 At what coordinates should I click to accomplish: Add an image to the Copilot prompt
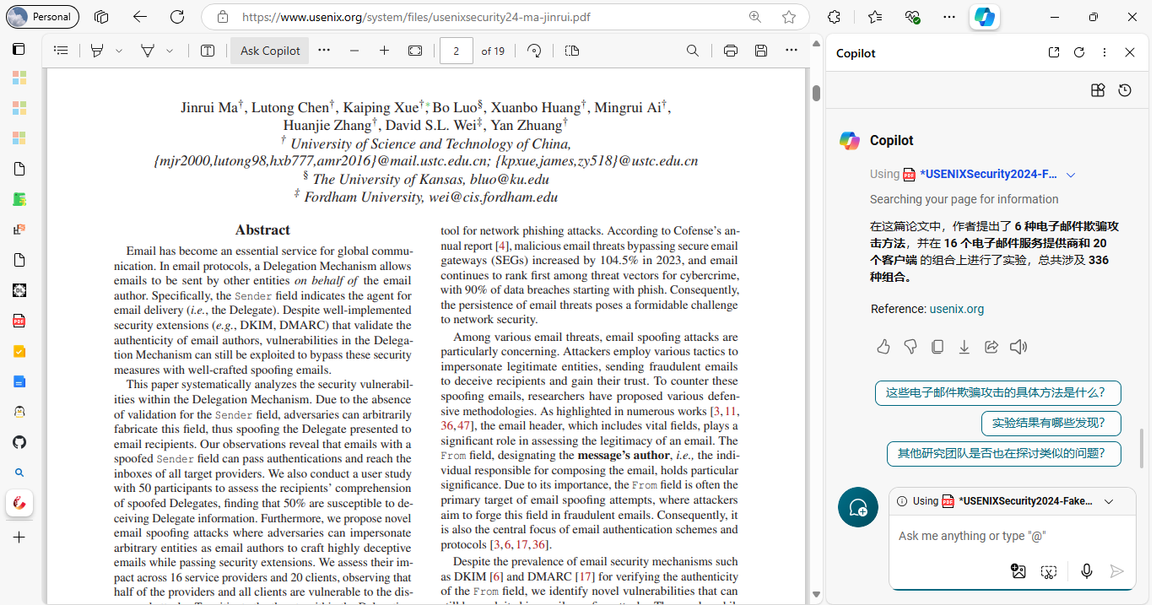pos(1018,571)
